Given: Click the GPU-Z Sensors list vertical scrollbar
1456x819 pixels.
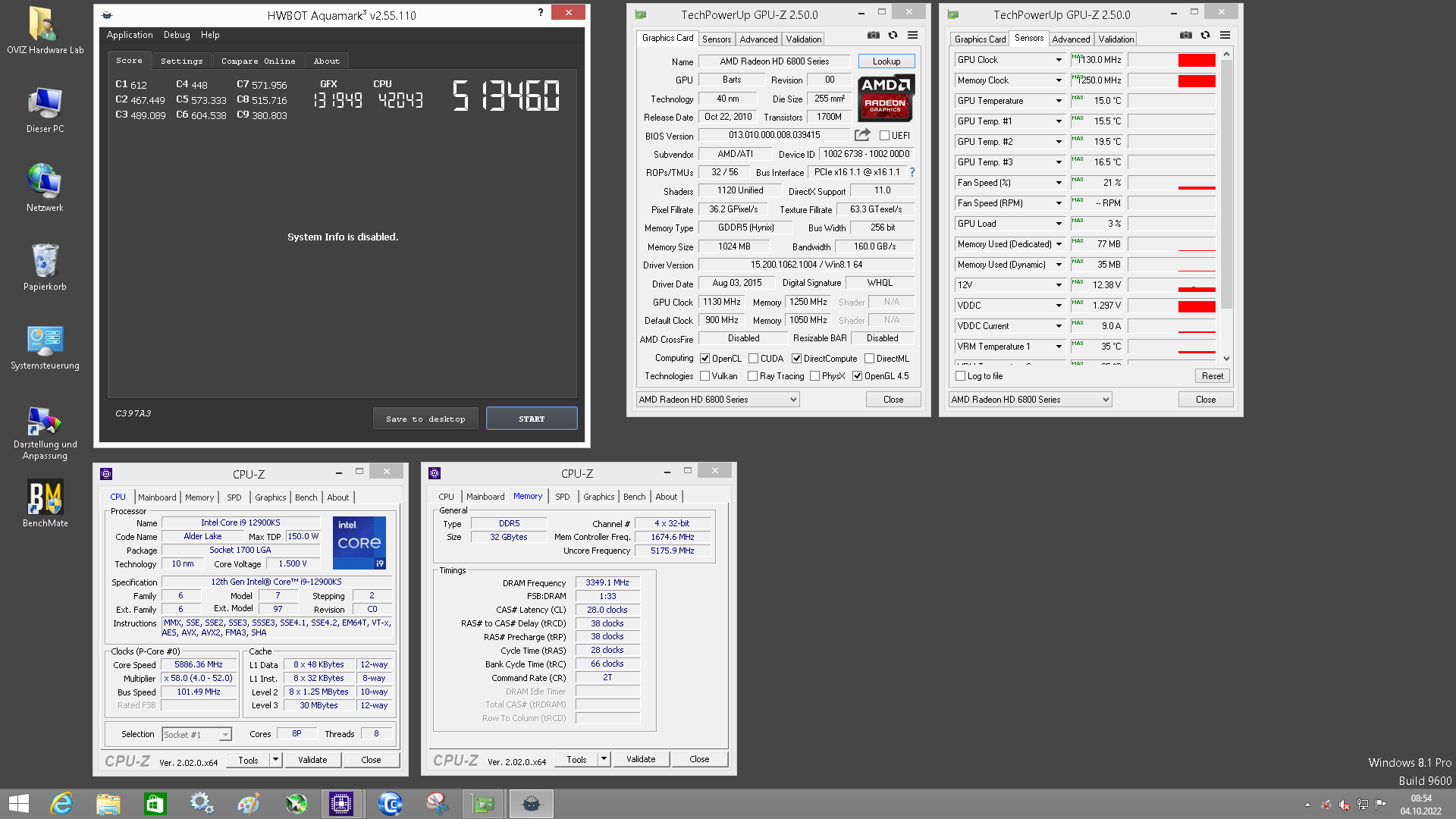Looking at the screenshot, I should [x=1226, y=207].
